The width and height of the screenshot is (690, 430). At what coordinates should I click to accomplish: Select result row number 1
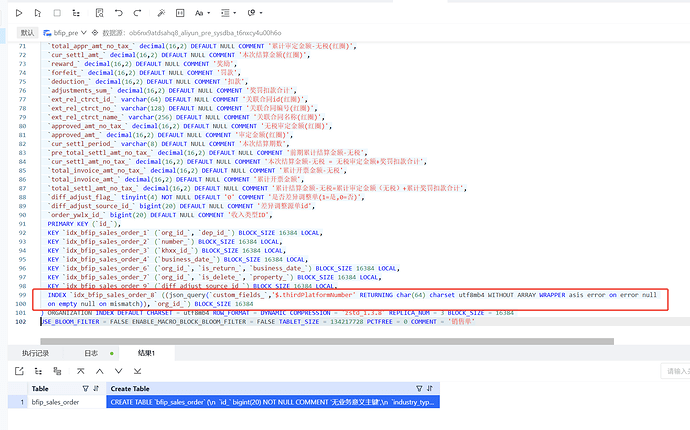coord(18,402)
